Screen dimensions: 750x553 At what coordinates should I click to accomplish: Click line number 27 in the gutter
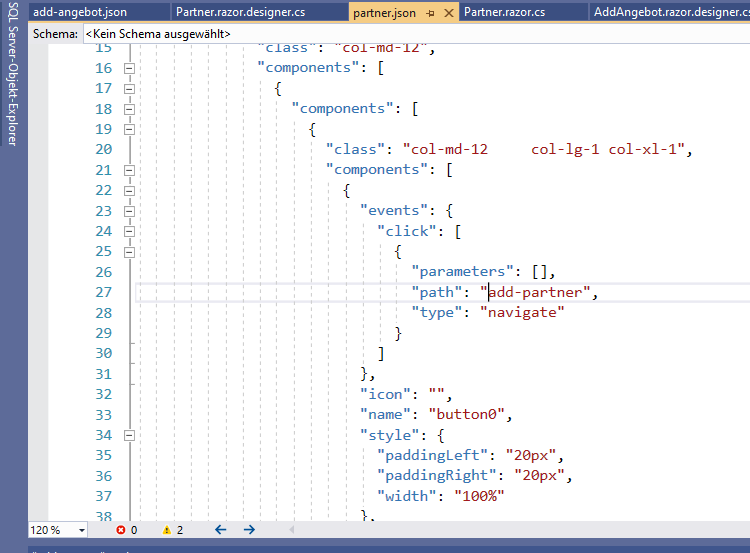tap(103, 292)
